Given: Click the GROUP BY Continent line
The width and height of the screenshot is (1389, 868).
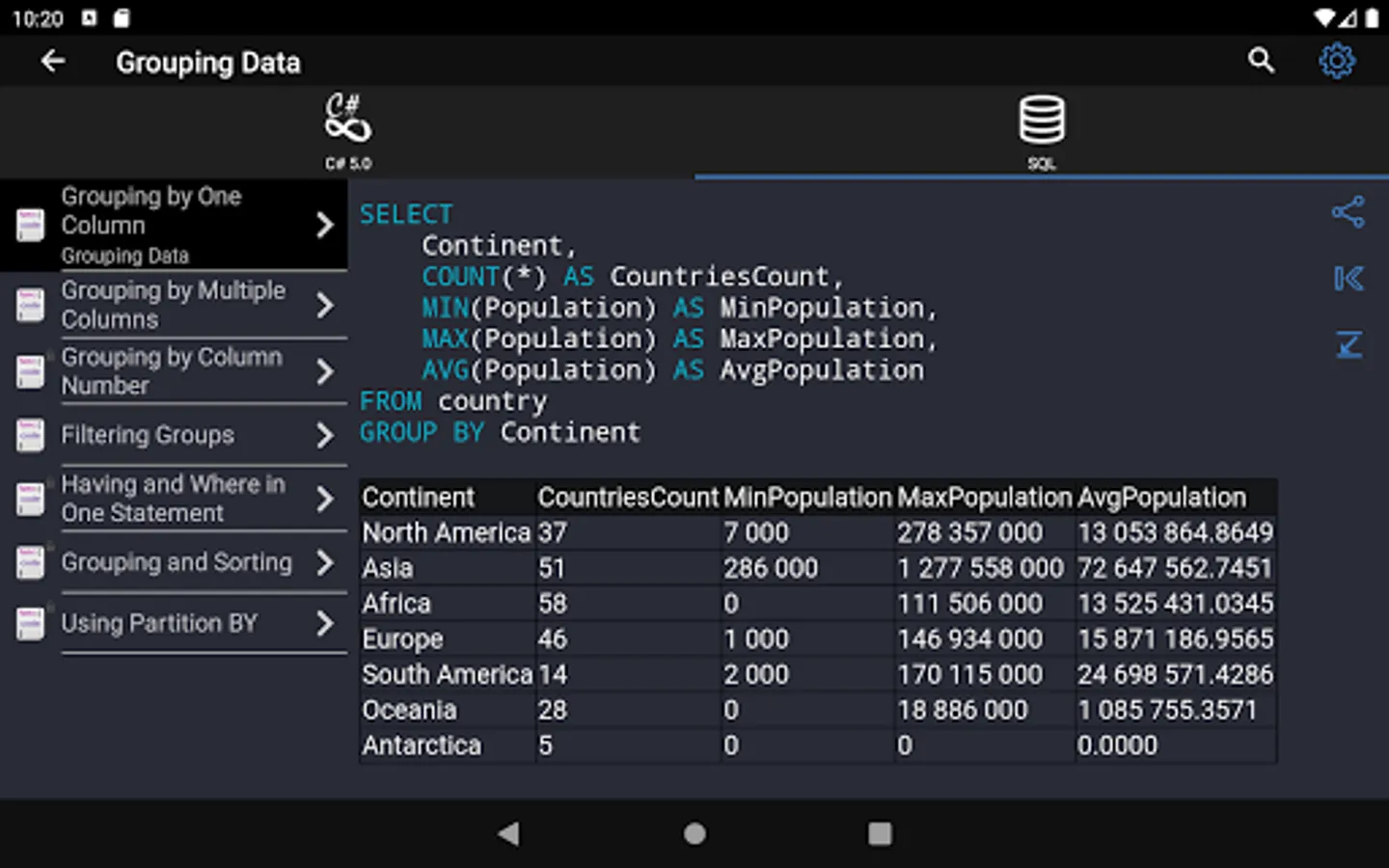Looking at the screenshot, I should [500, 432].
